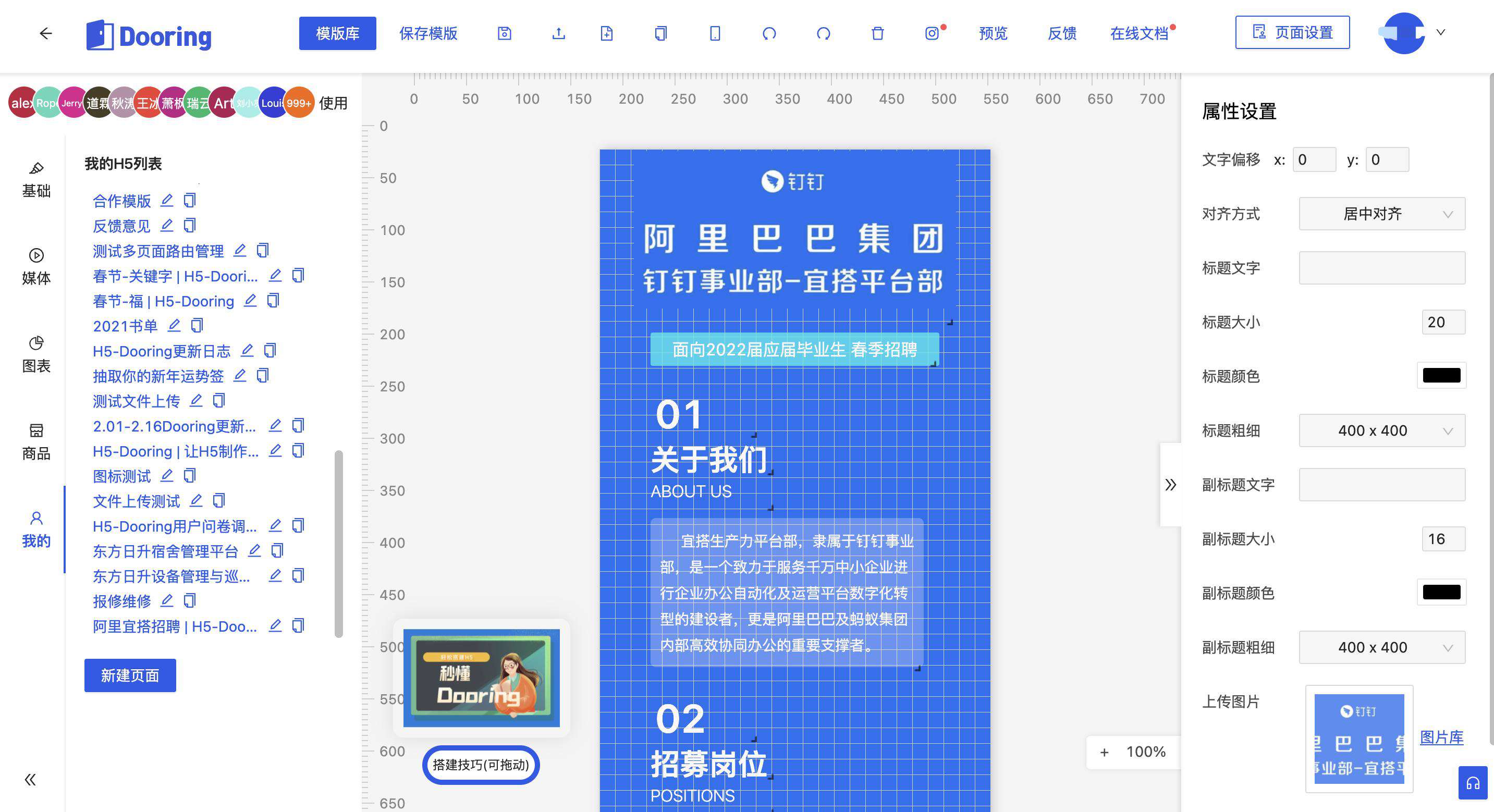Click the undo arrow icon
This screenshot has height=812, width=1494.
[769, 34]
